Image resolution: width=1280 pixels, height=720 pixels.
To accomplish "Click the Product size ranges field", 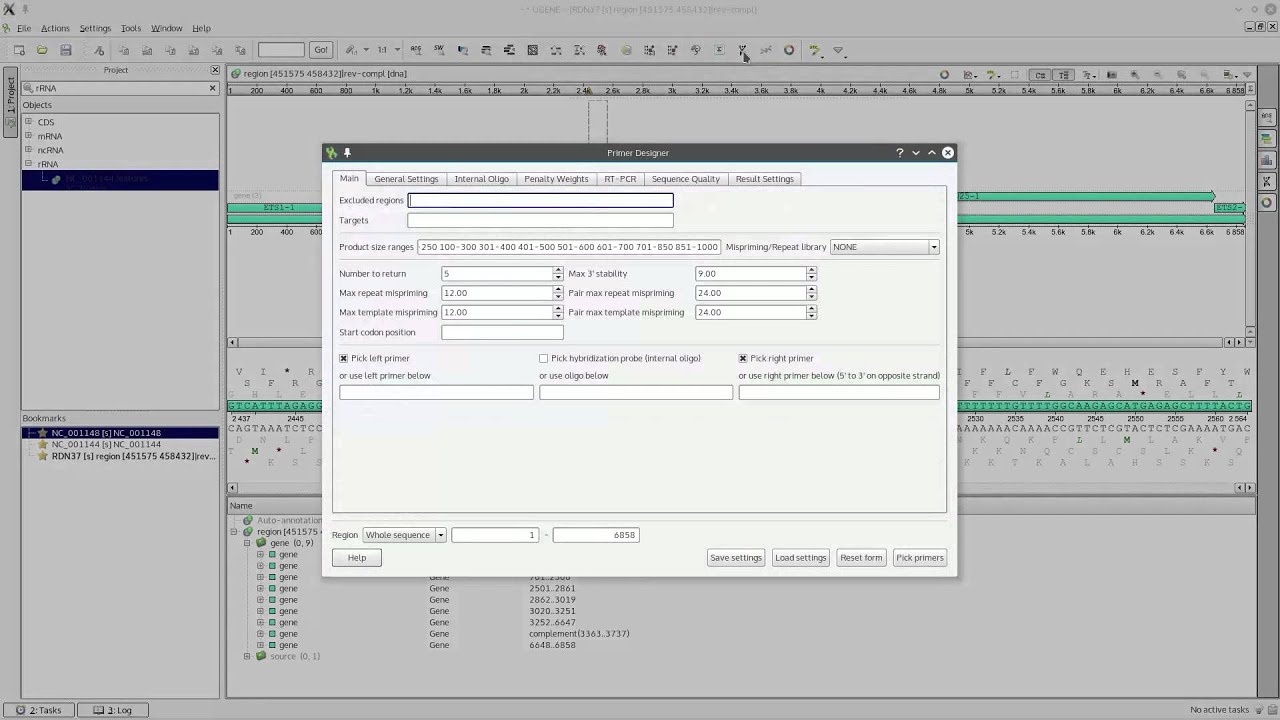I will click(569, 247).
